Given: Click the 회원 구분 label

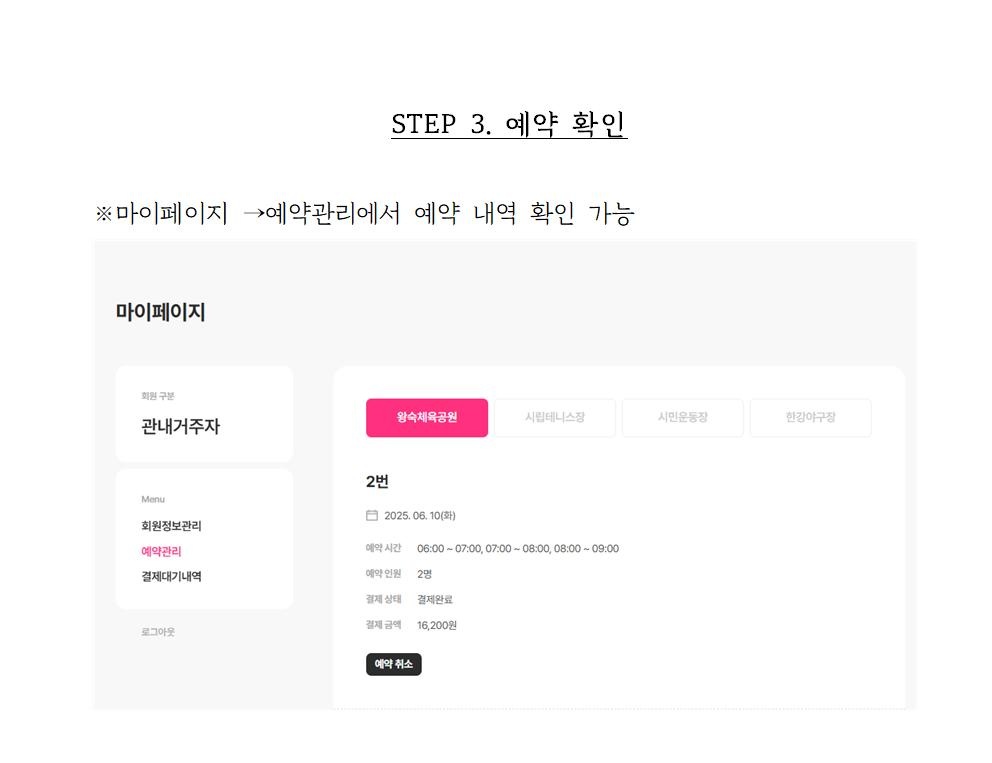Looking at the screenshot, I should coord(158,396).
